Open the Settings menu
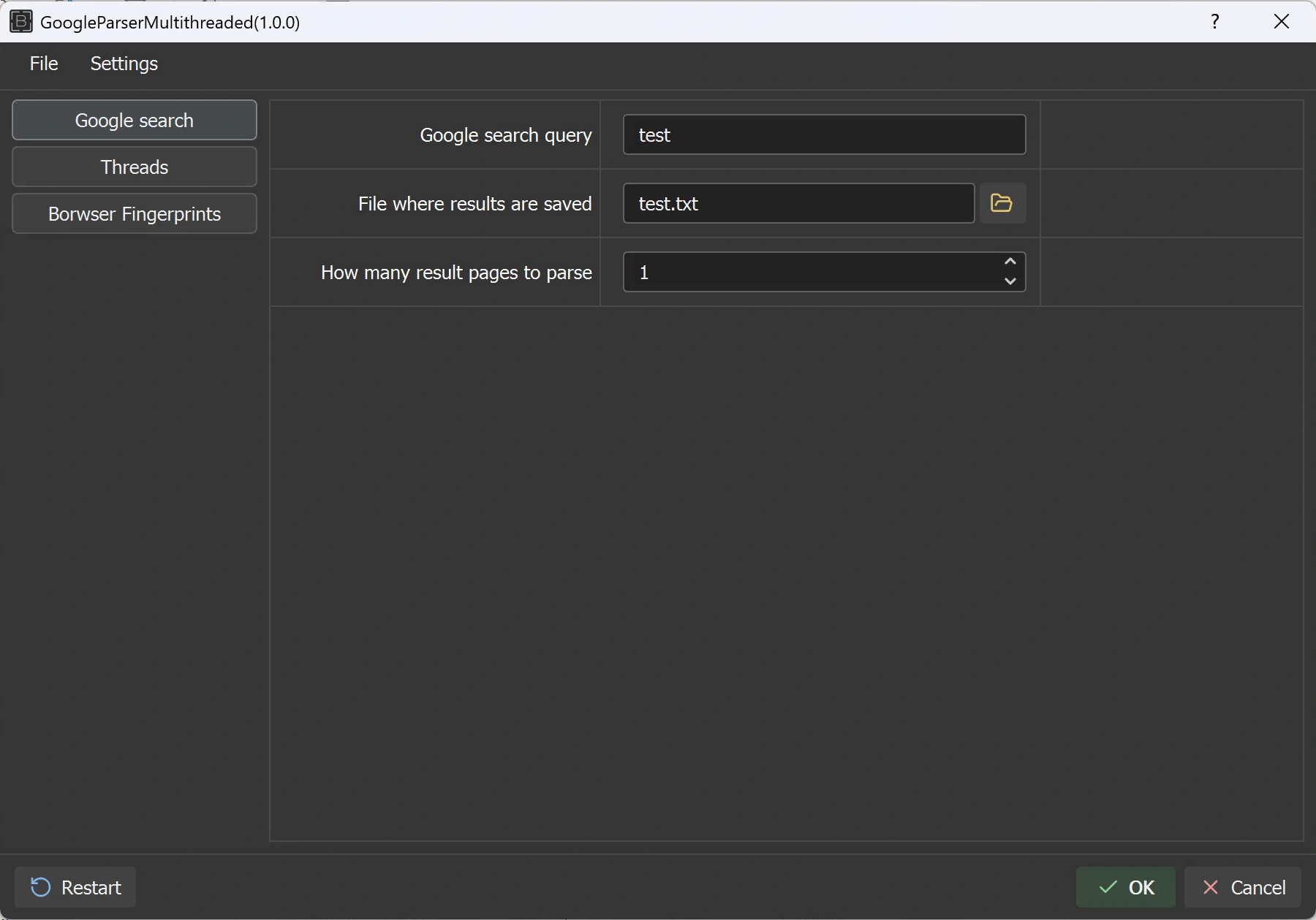Screen dimensions: 1316x920 click(x=124, y=64)
